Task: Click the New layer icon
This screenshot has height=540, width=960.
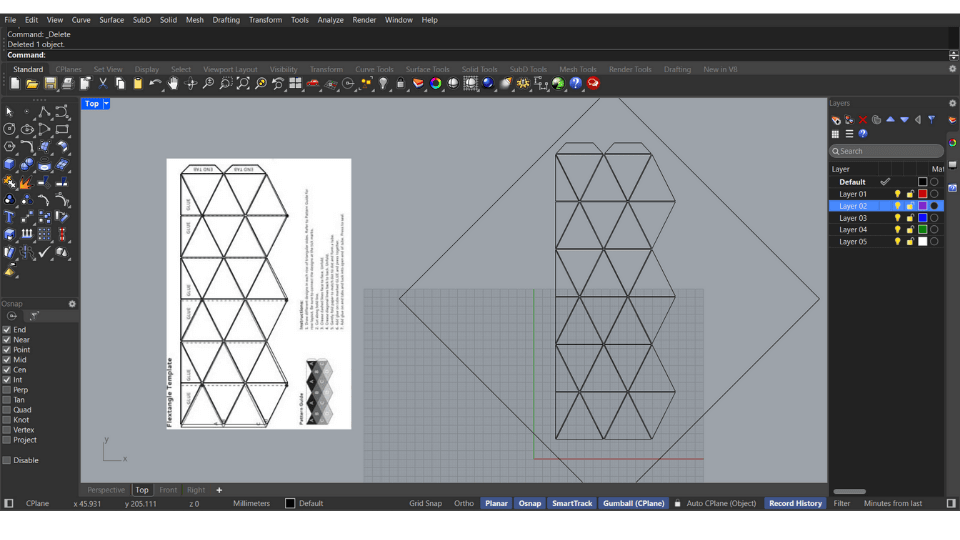Action: [836, 120]
